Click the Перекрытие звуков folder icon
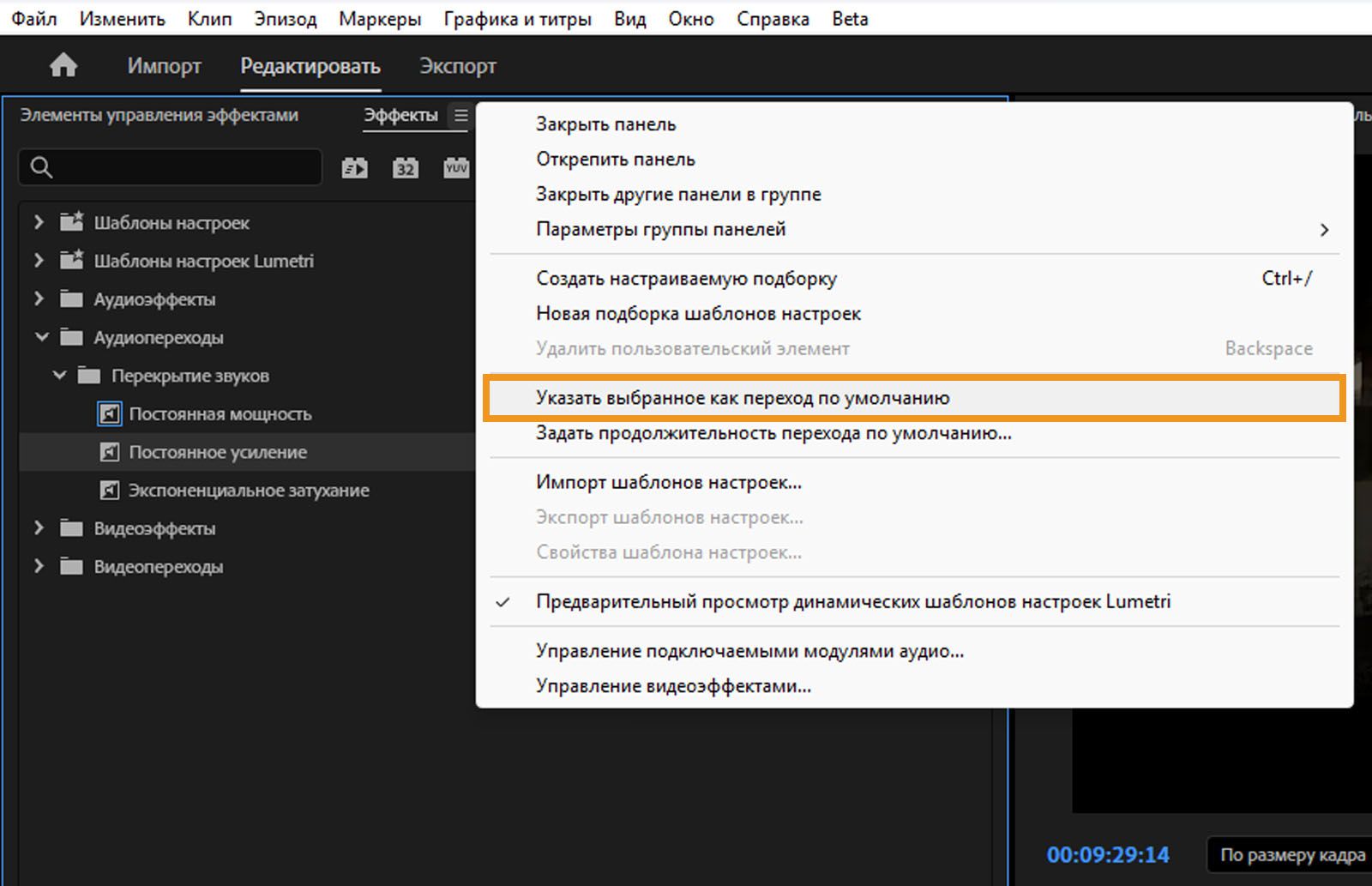The height and width of the screenshot is (886, 1372). pos(89,376)
